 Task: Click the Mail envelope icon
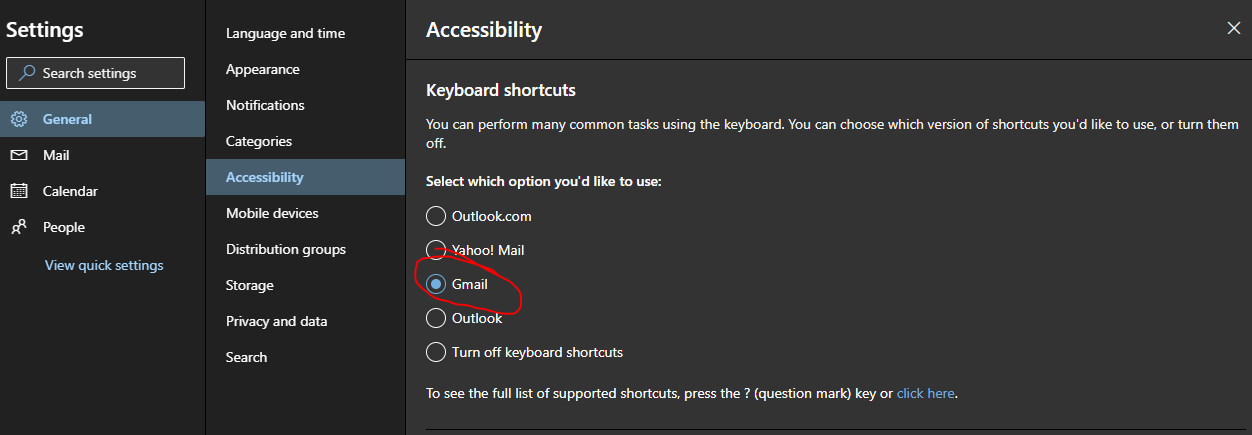19,155
